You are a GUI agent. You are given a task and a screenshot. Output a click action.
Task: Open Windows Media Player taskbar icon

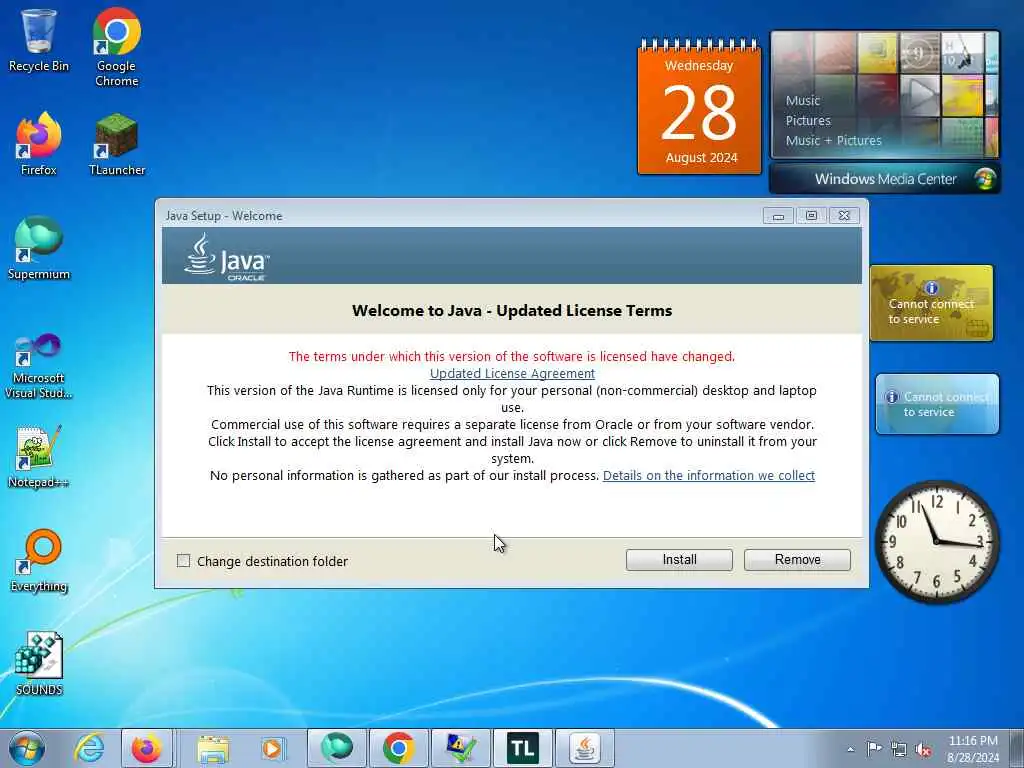click(x=273, y=748)
